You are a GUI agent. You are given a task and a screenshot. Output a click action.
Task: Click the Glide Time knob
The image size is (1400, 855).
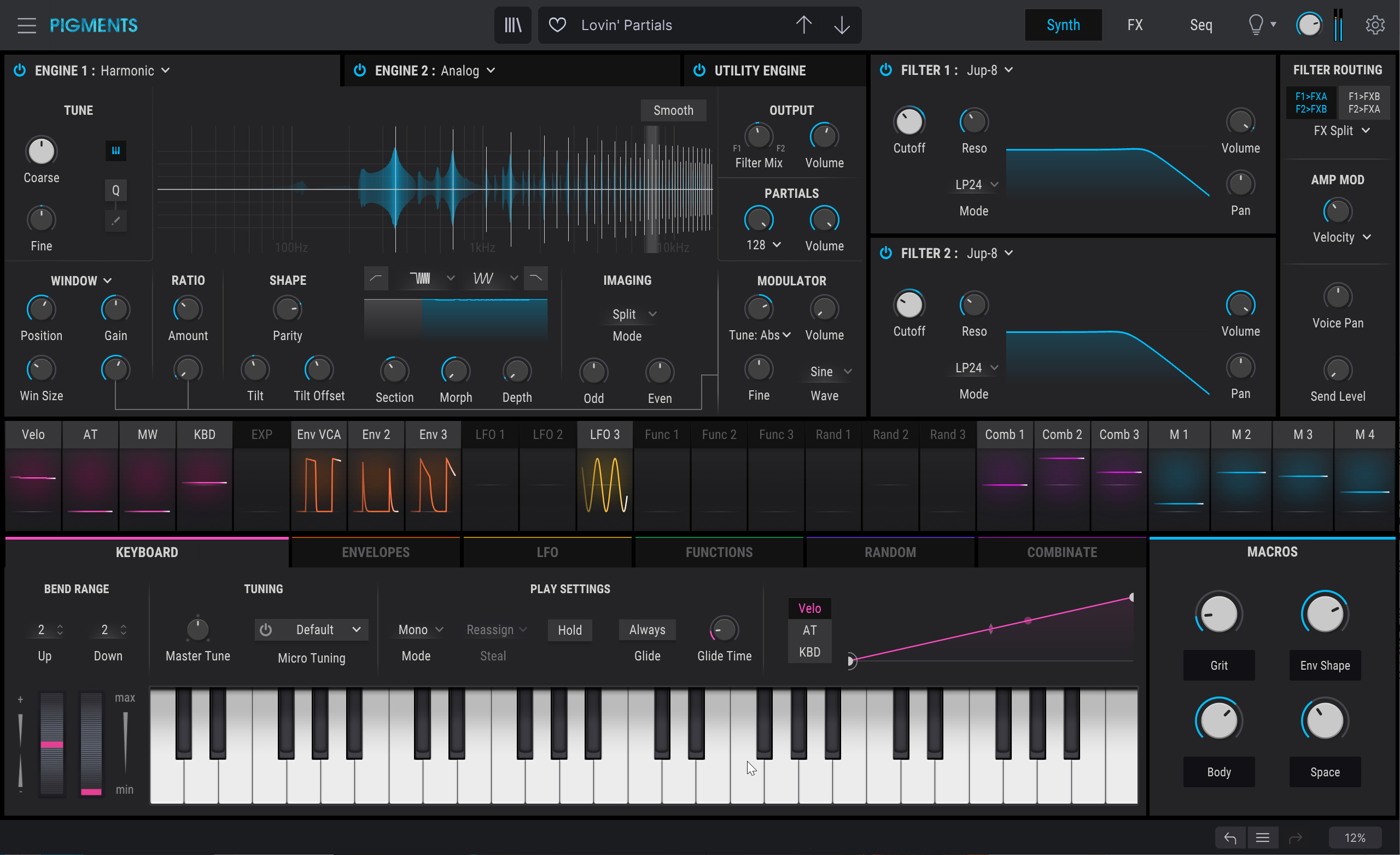coord(725,629)
